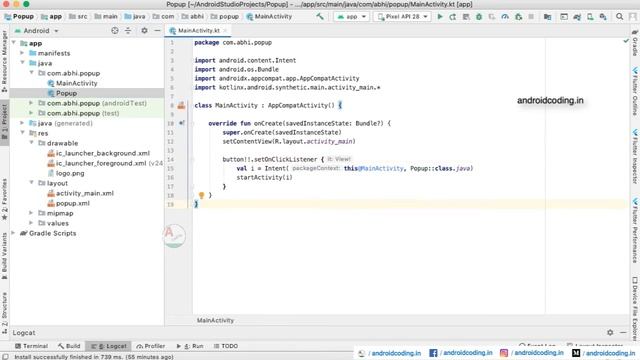Expand com.abhi.popup (androidTest) package
Image resolution: width=640 pixels, height=360 pixels.
tap(31, 103)
